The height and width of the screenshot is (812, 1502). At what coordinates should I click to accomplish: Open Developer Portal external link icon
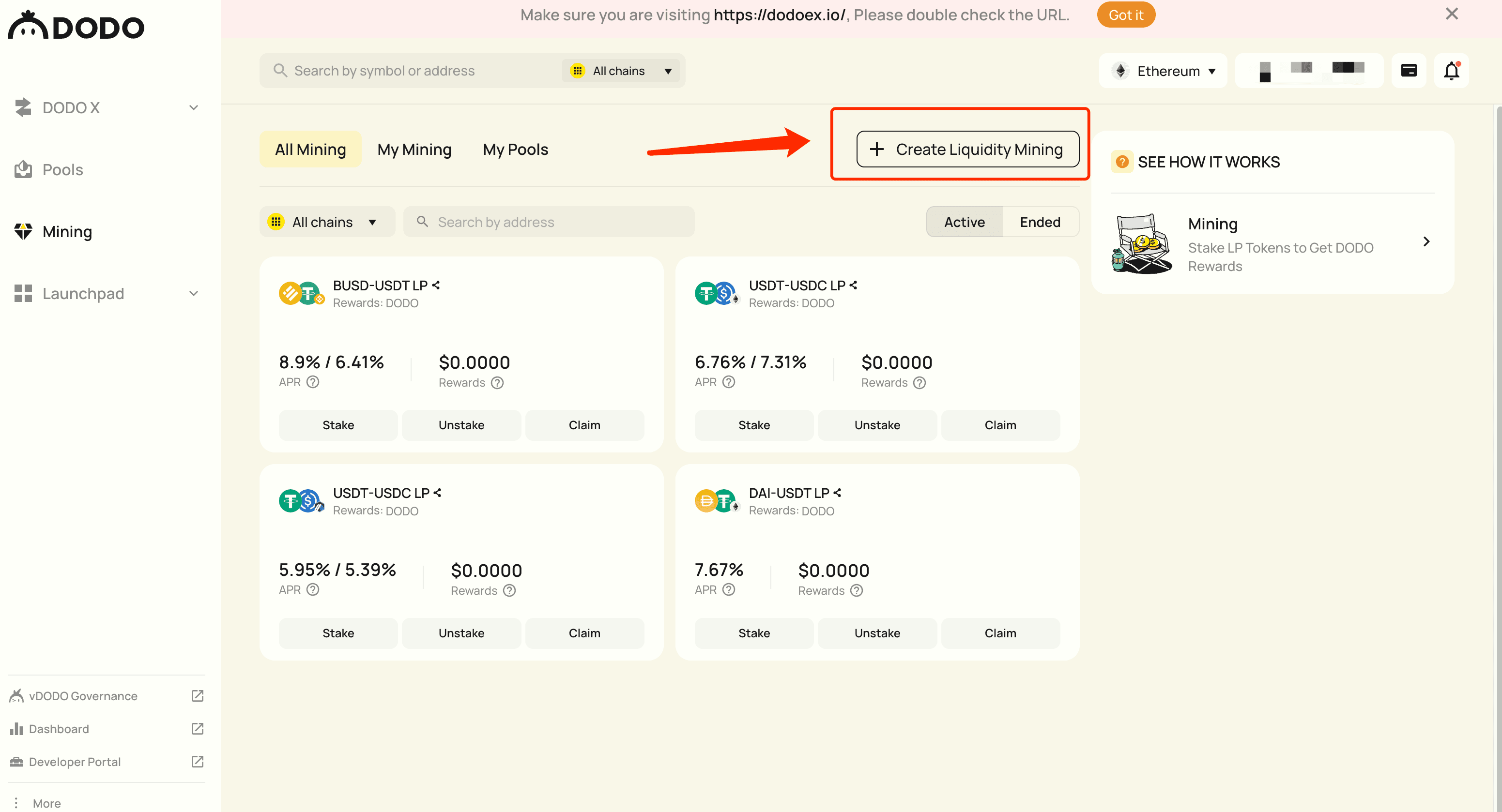198,761
